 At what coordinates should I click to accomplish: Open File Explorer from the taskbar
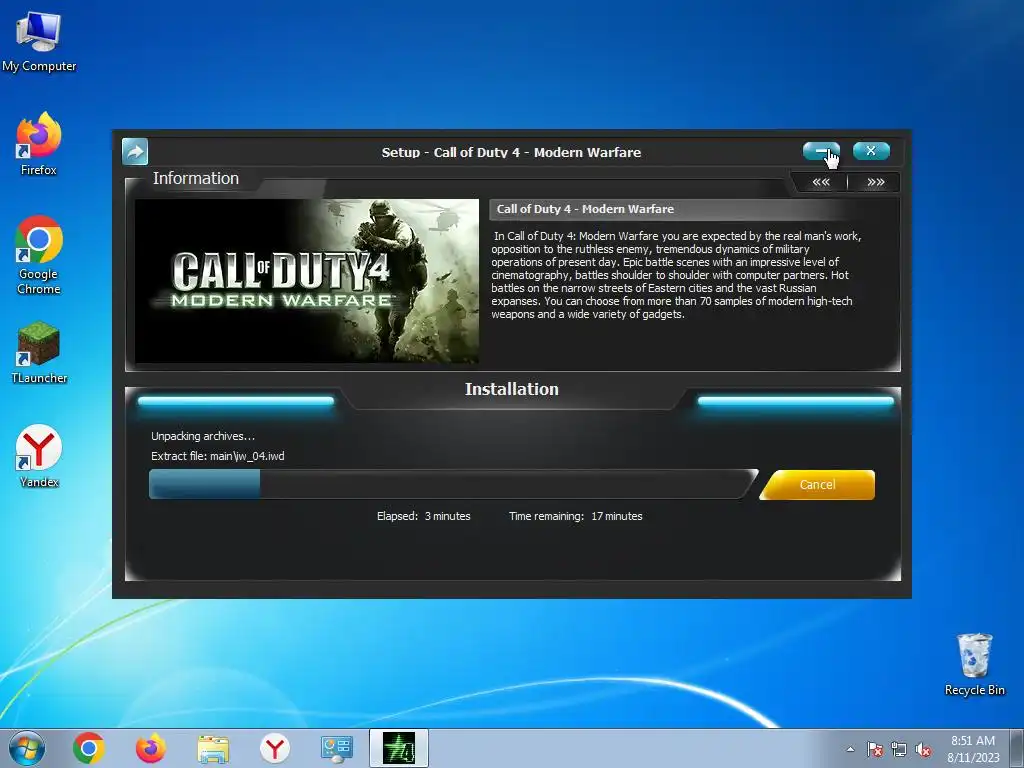point(213,748)
